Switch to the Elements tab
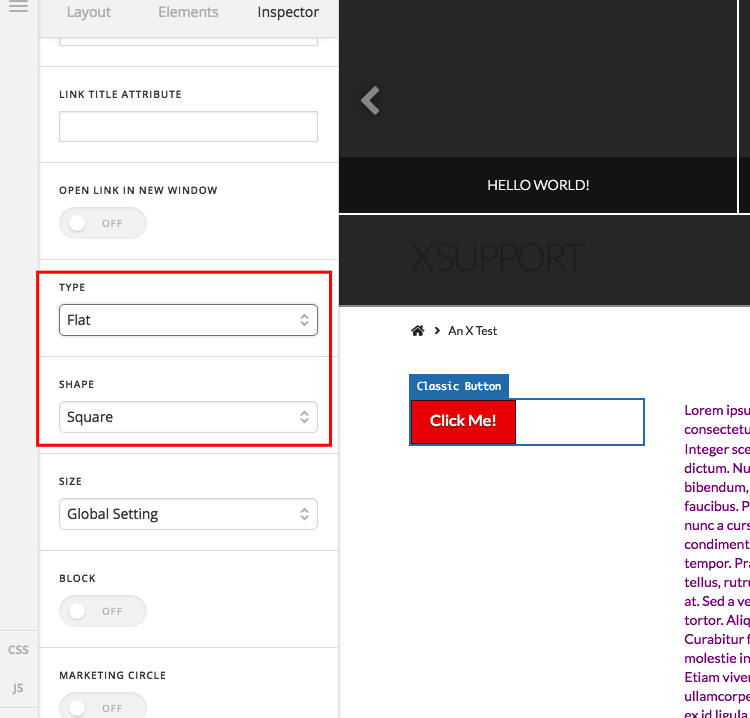 pos(188,12)
